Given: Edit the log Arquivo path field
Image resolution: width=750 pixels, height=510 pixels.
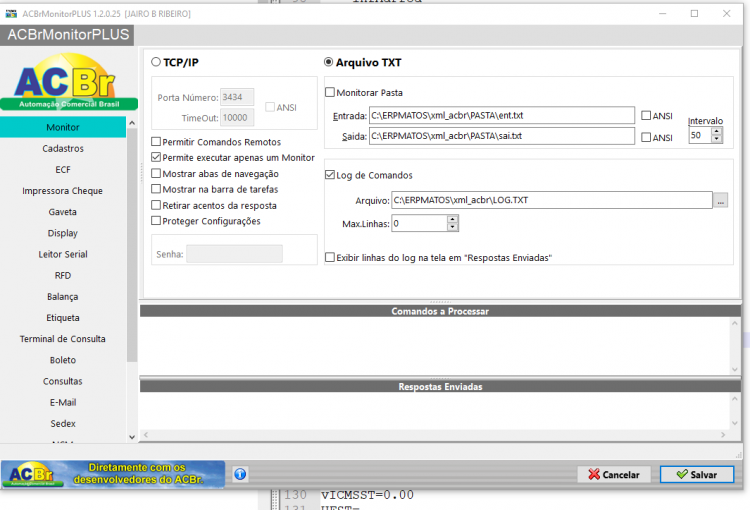Looking at the screenshot, I should (552, 200).
